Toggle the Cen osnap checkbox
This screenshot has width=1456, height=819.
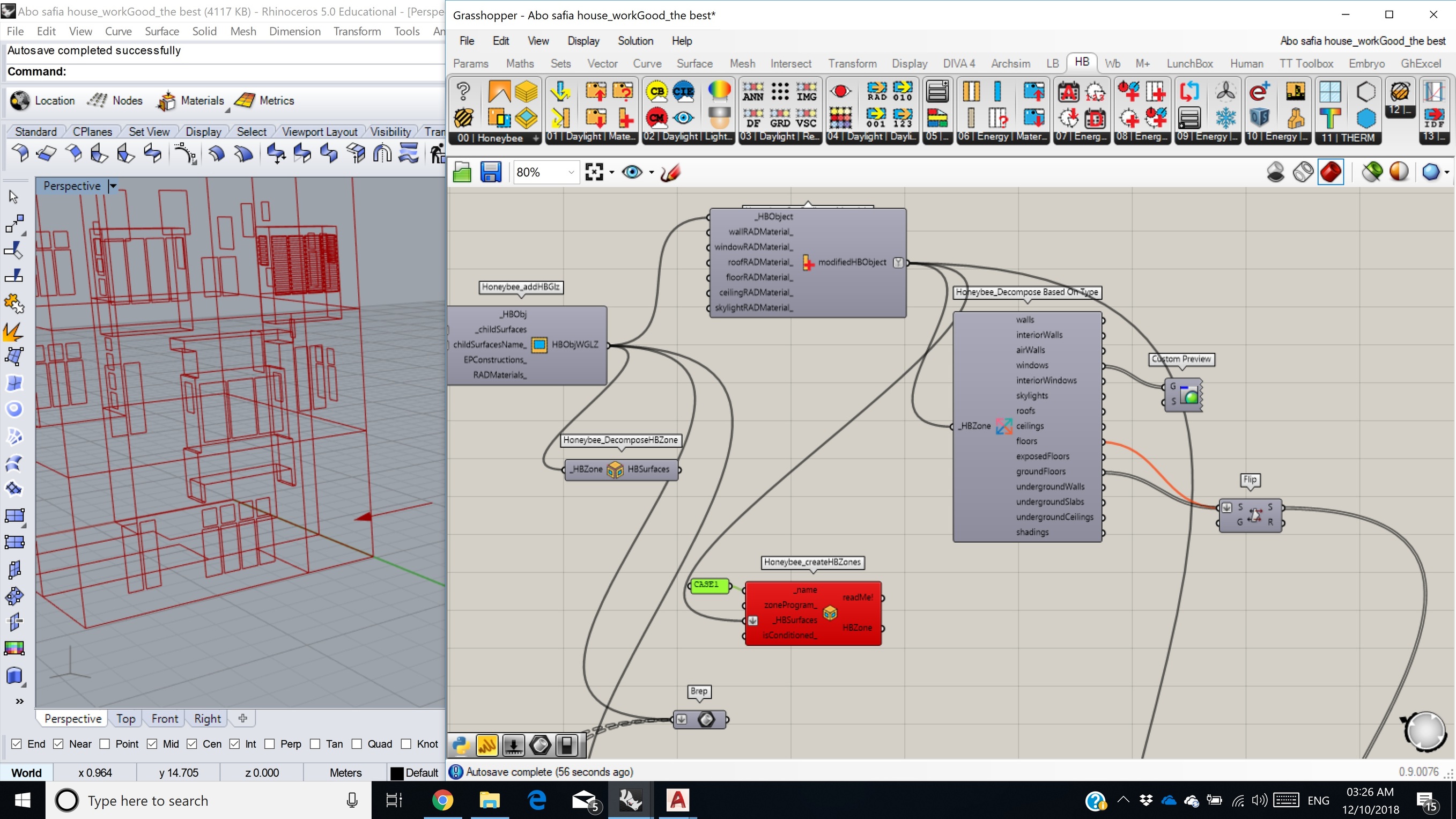tap(192, 744)
